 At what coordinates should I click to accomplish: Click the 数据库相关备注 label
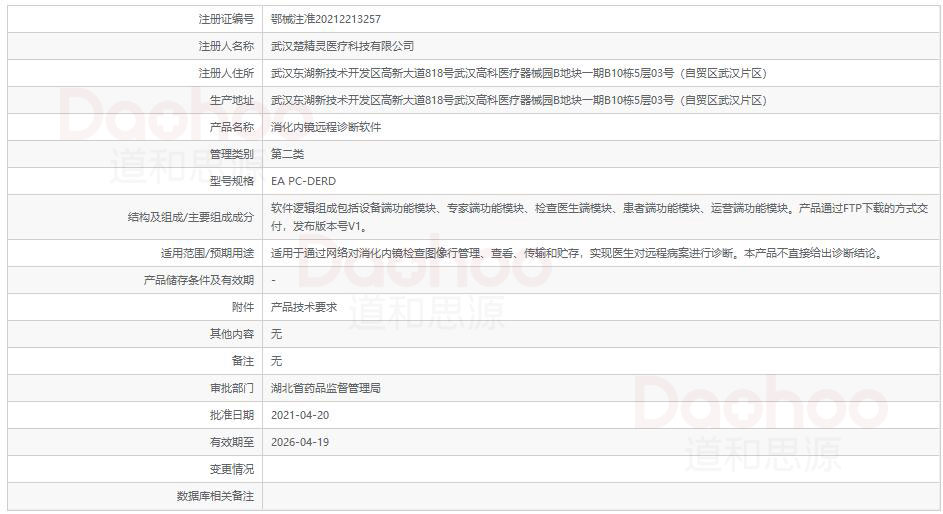215,497
